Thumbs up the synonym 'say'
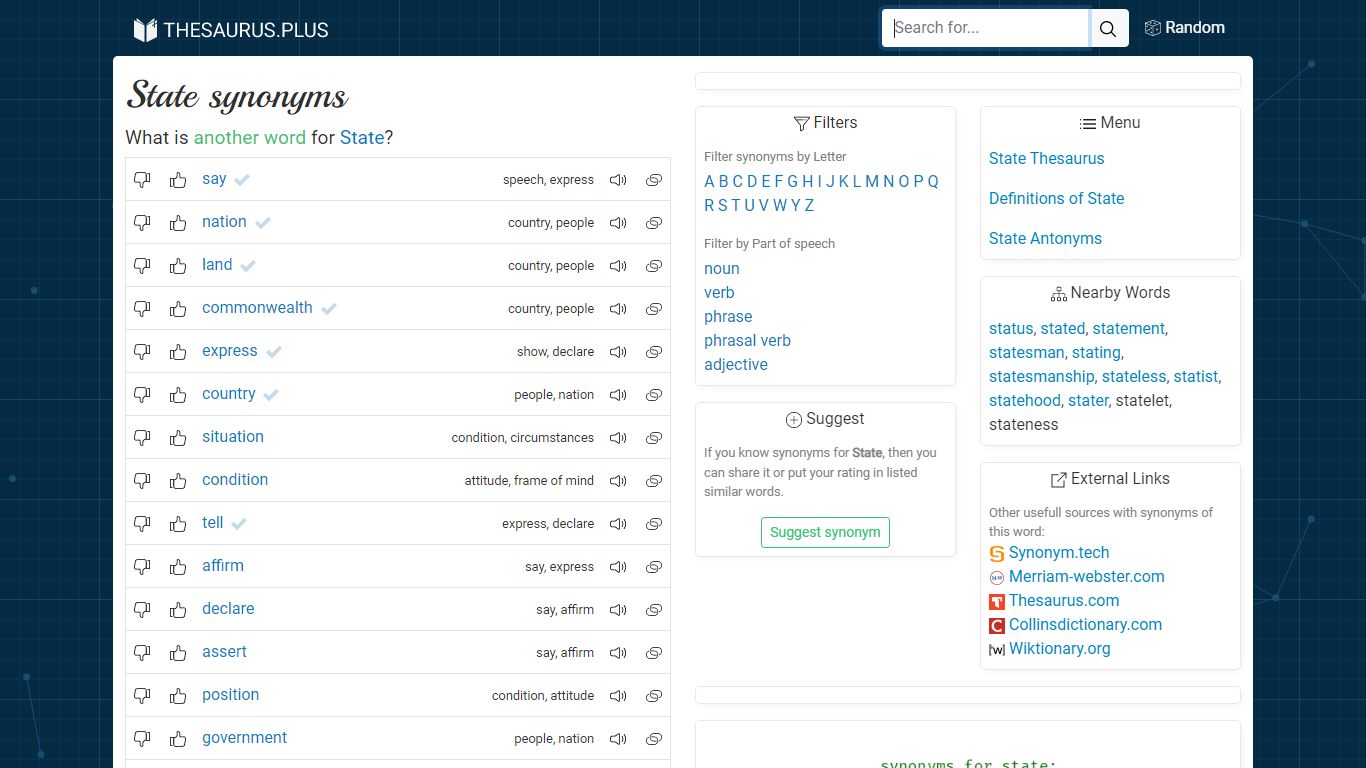The image size is (1366, 768). click(x=178, y=180)
